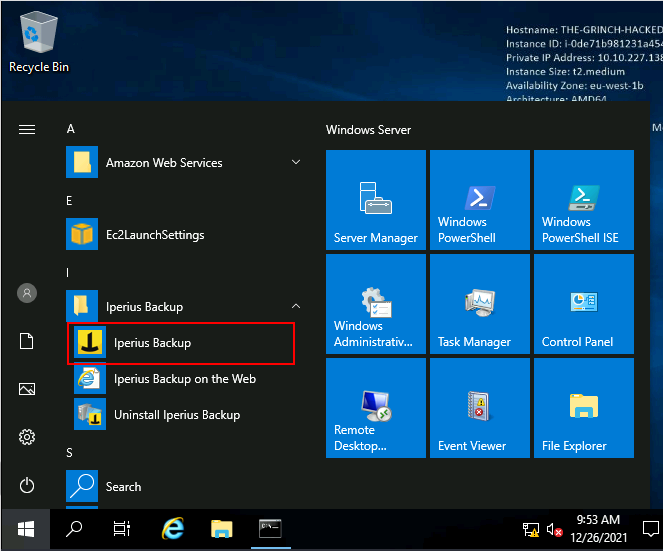Click the muted volume tray icon
The image size is (663, 551).
(554, 529)
